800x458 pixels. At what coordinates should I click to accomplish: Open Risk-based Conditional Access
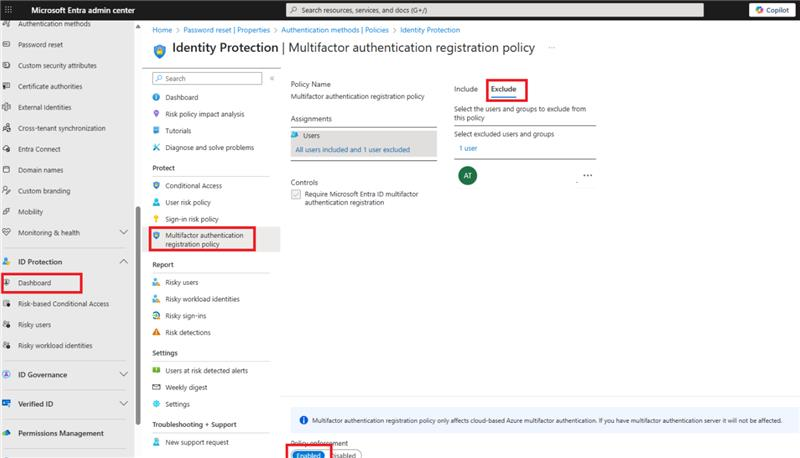(63, 304)
